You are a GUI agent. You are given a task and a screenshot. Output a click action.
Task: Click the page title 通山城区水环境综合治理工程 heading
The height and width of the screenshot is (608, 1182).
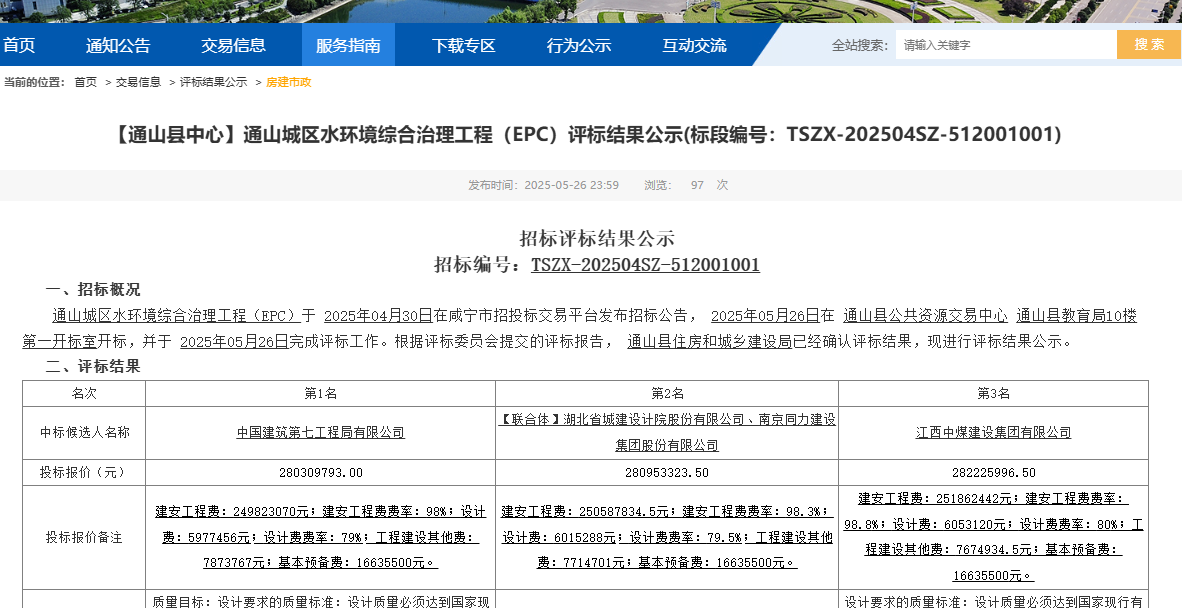(587, 134)
